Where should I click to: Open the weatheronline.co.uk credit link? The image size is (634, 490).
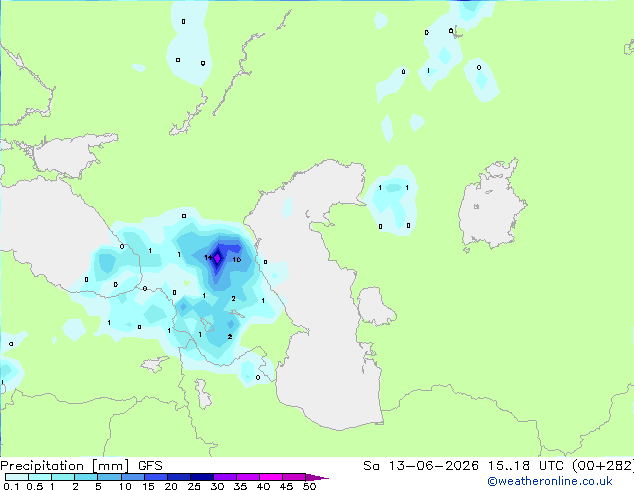[550, 481]
